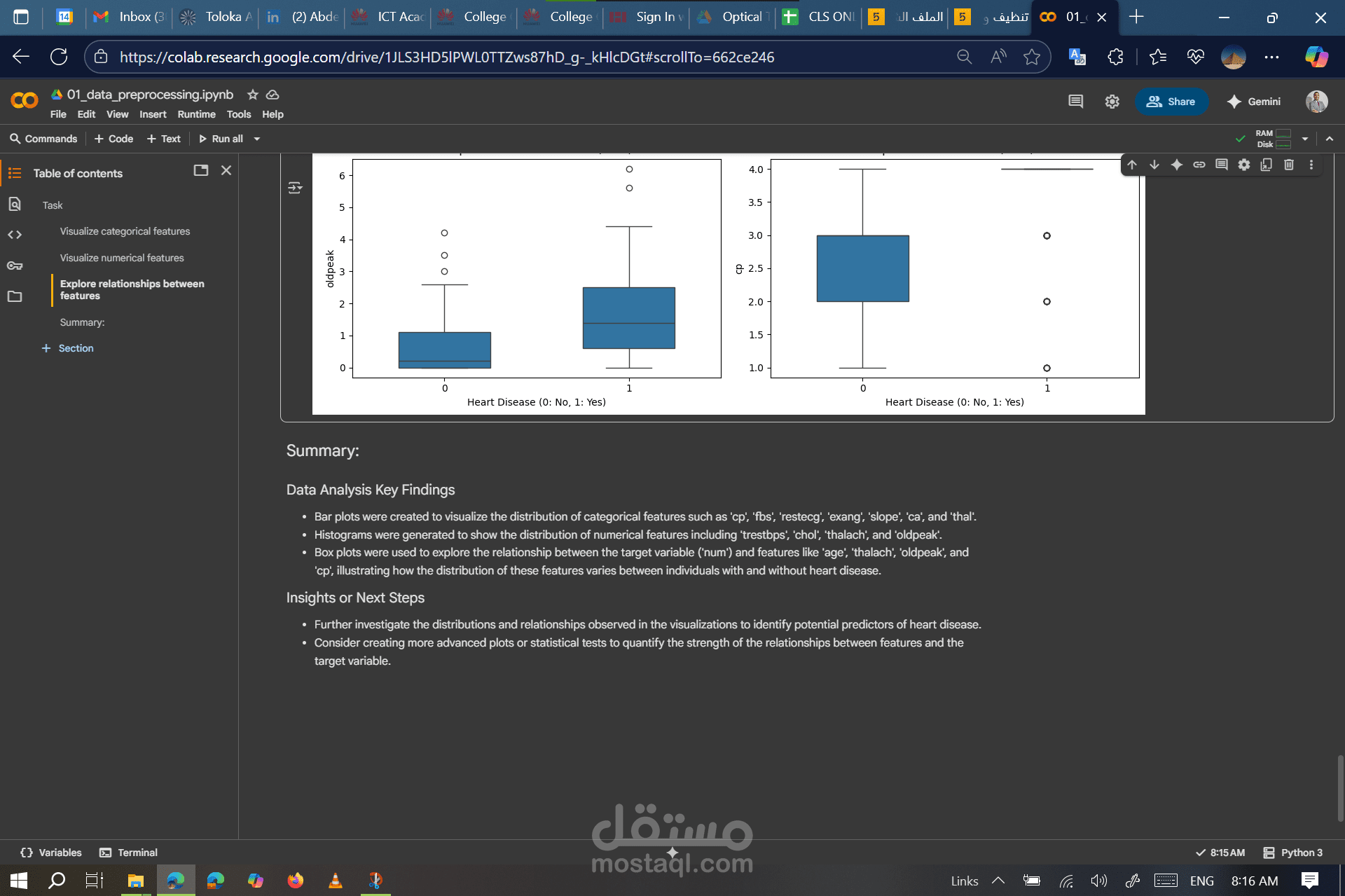Toggle the cell output collapse icon
This screenshot has height=896, width=1345.
pyautogui.click(x=295, y=188)
